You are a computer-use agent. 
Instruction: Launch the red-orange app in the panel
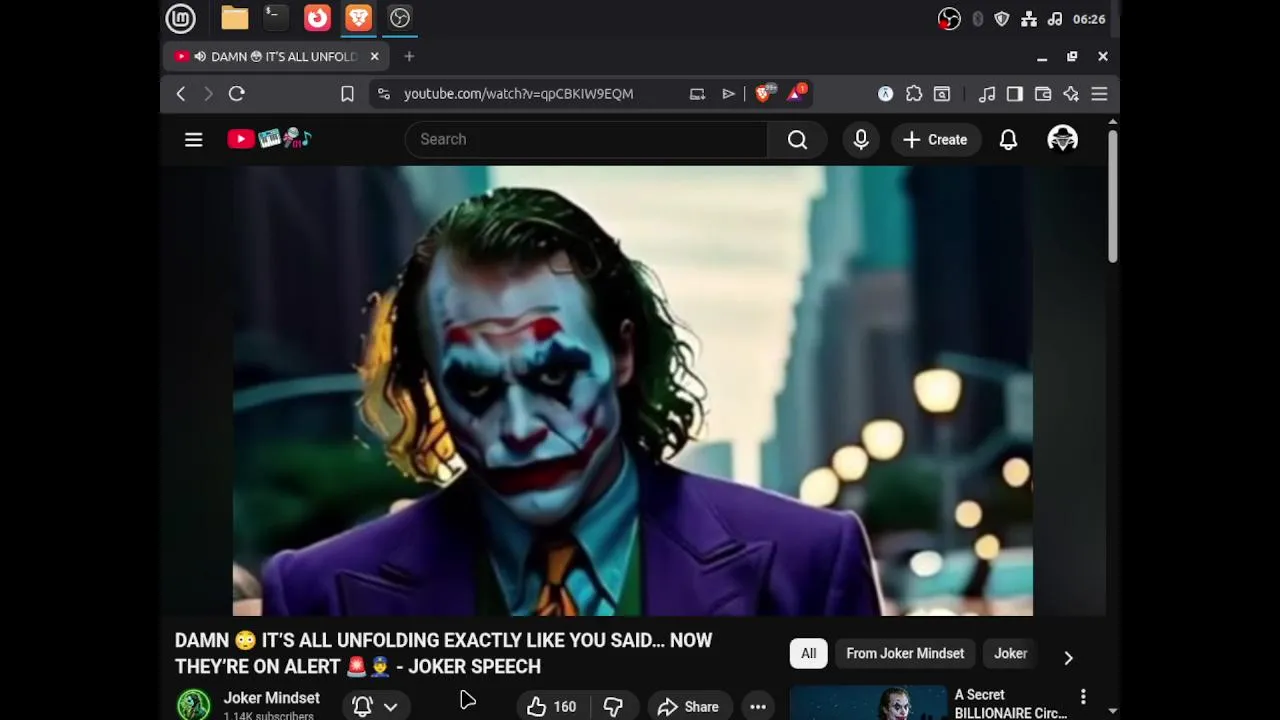click(317, 18)
